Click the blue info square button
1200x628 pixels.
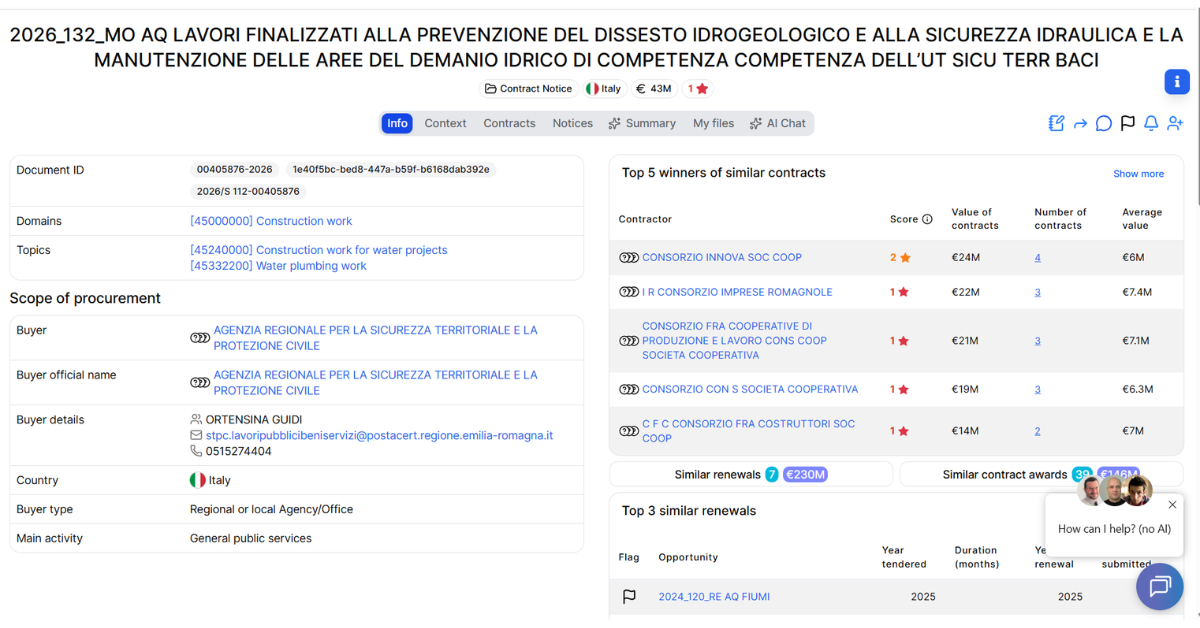pyautogui.click(x=1177, y=82)
